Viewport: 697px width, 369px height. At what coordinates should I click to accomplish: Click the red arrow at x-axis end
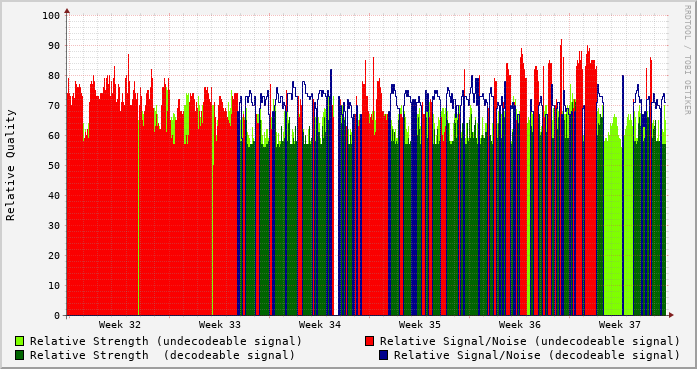(671, 315)
